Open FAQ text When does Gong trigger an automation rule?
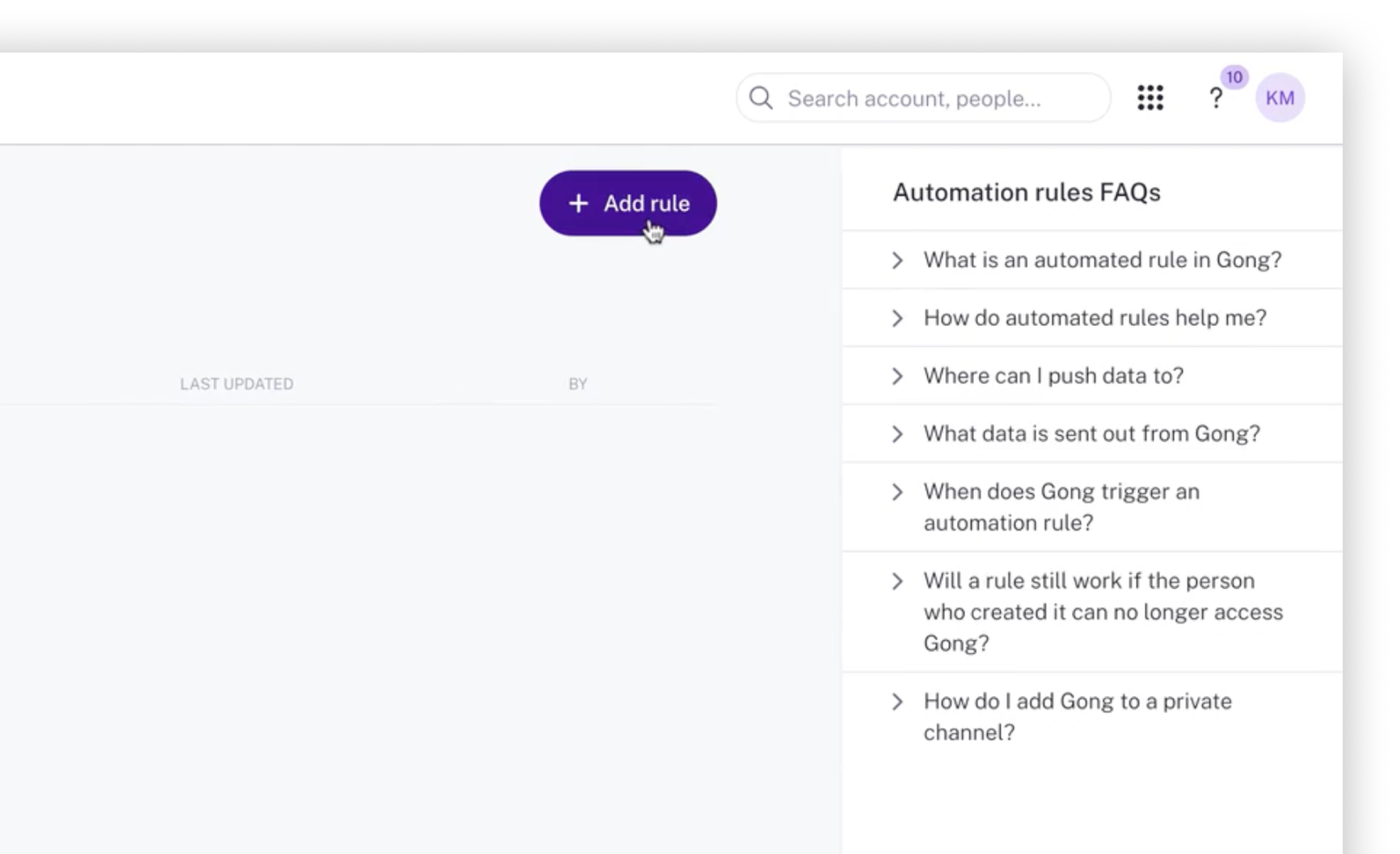1400x854 pixels. [x=1061, y=507]
